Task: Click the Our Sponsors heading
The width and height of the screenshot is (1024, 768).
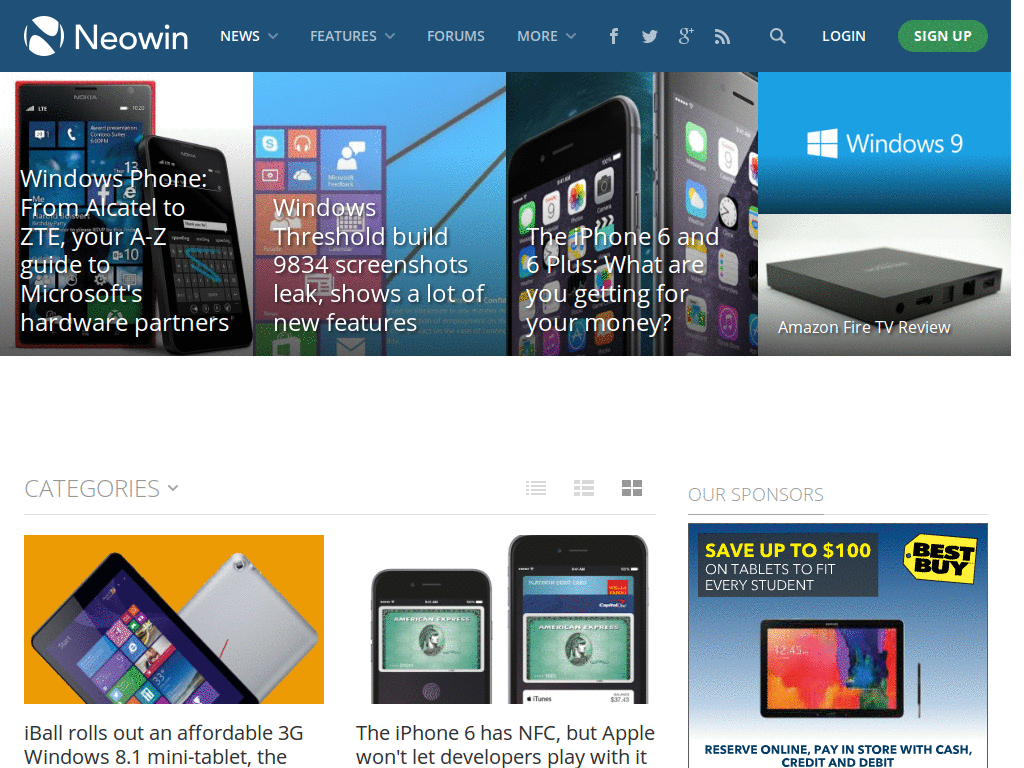Action: (x=756, y=494)
